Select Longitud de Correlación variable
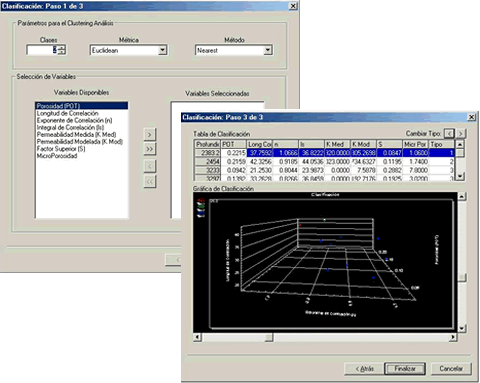The height and width of the screenshot is (383, 480). (x=67, y=113)
